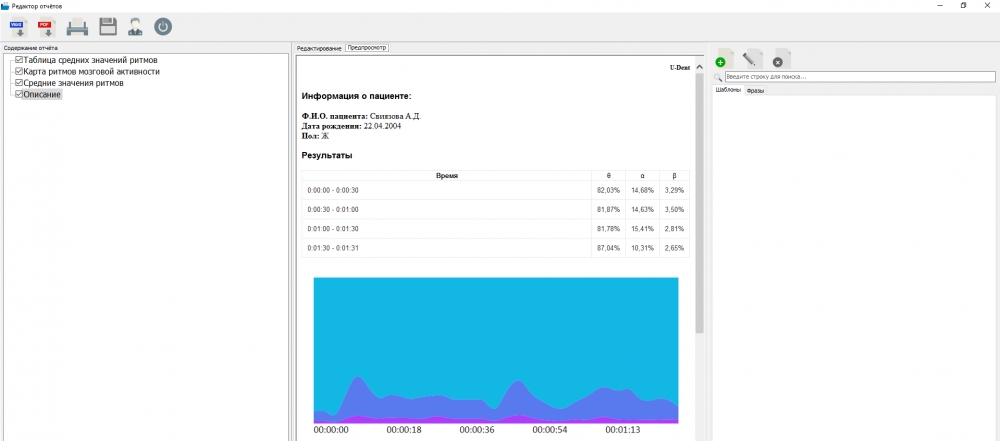The width and height of the screenshot is (1000, 441).
Task: Open the 'Фразы' tab
Action: click(x=755, y=91)
